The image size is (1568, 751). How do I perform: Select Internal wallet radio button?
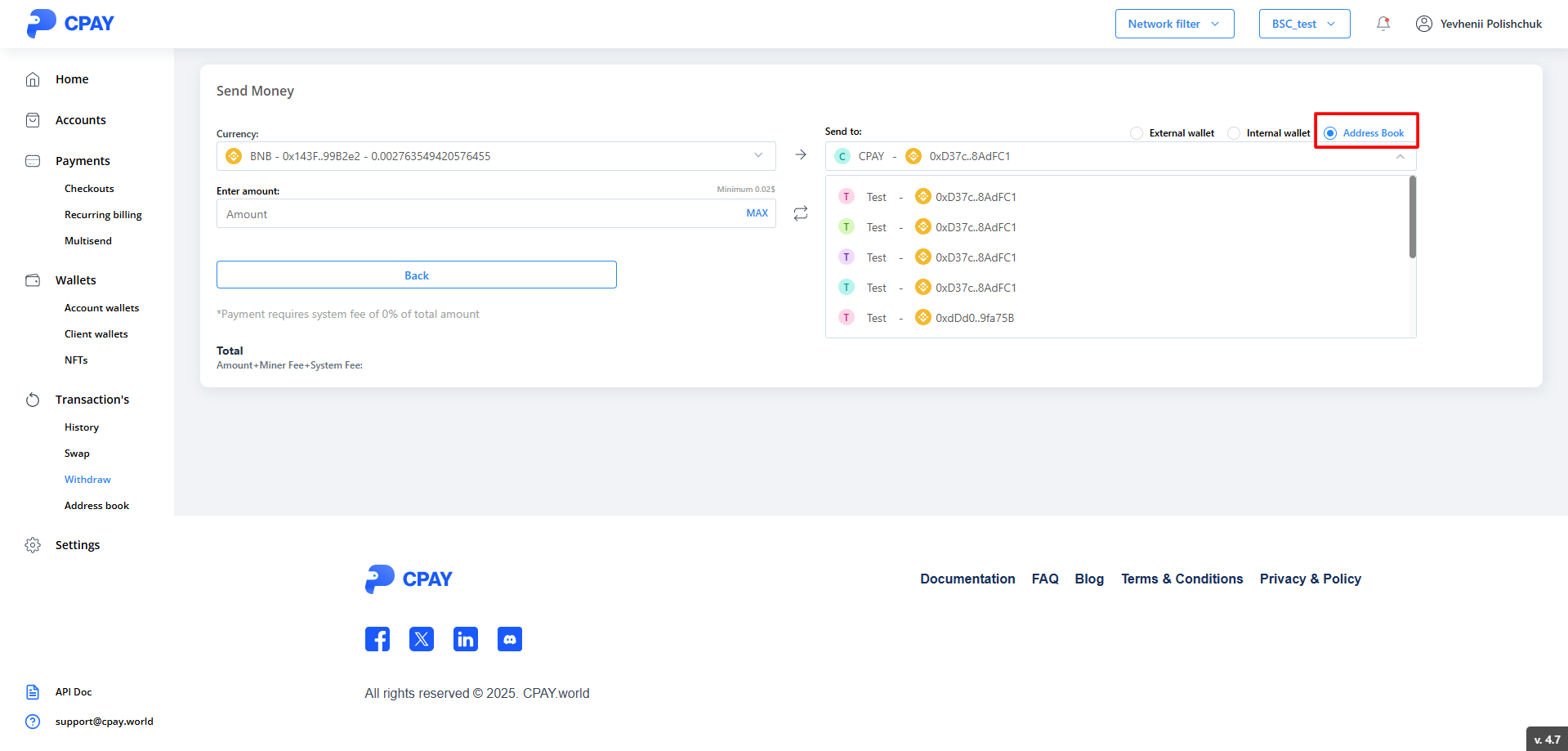[1234, 133]
